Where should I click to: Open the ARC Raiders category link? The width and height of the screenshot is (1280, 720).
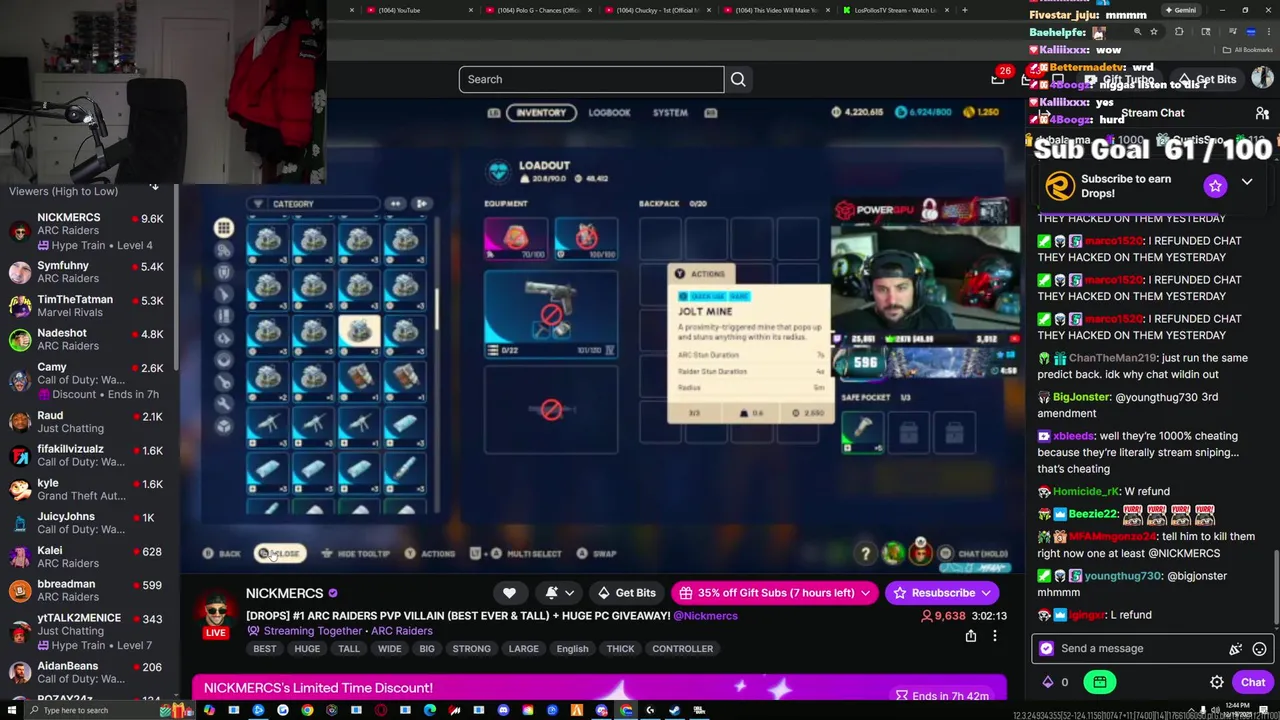click(x=400, y=631)
